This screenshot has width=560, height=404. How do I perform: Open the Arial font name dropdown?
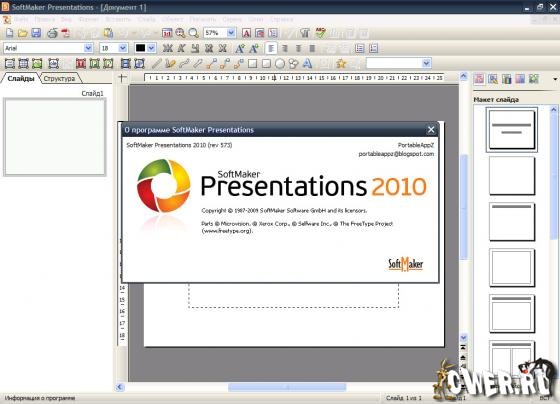pyautogui.click(x=88, y=48)
